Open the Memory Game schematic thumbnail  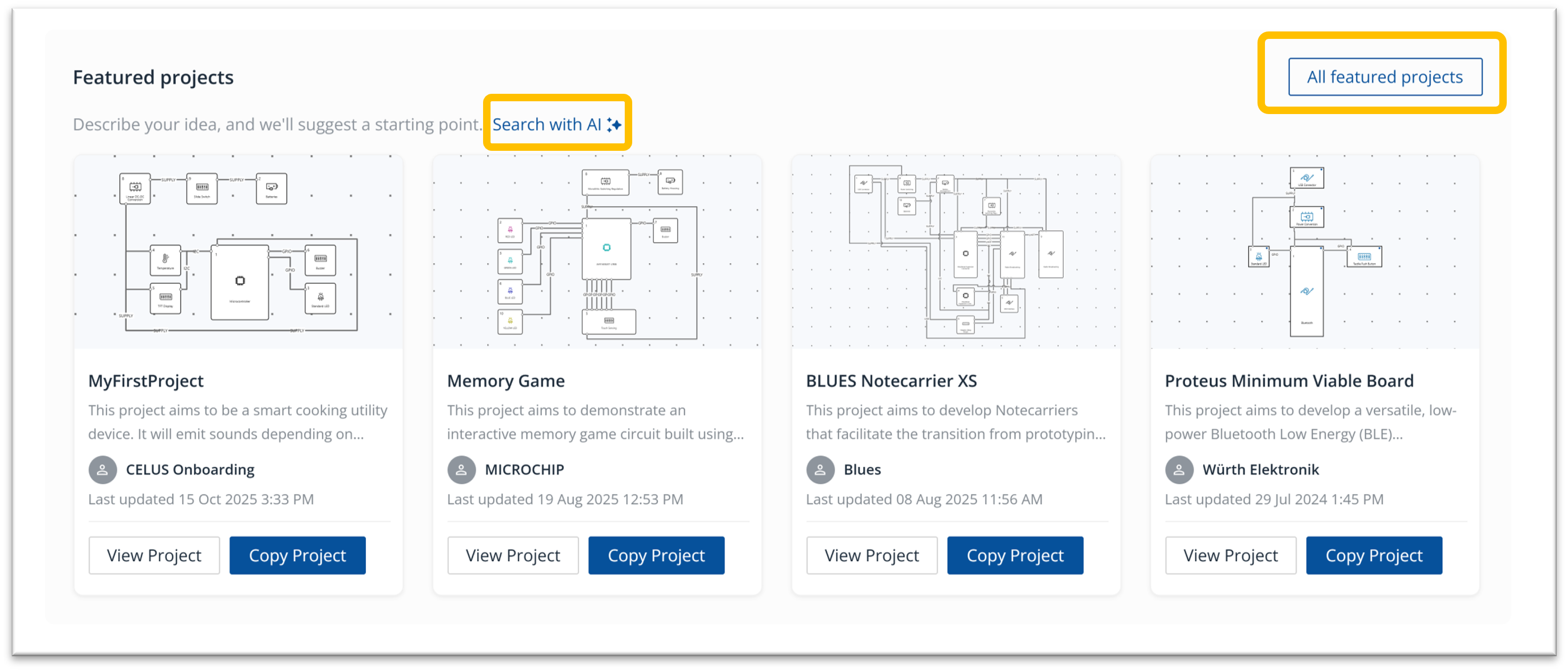[x=597, y=252]
